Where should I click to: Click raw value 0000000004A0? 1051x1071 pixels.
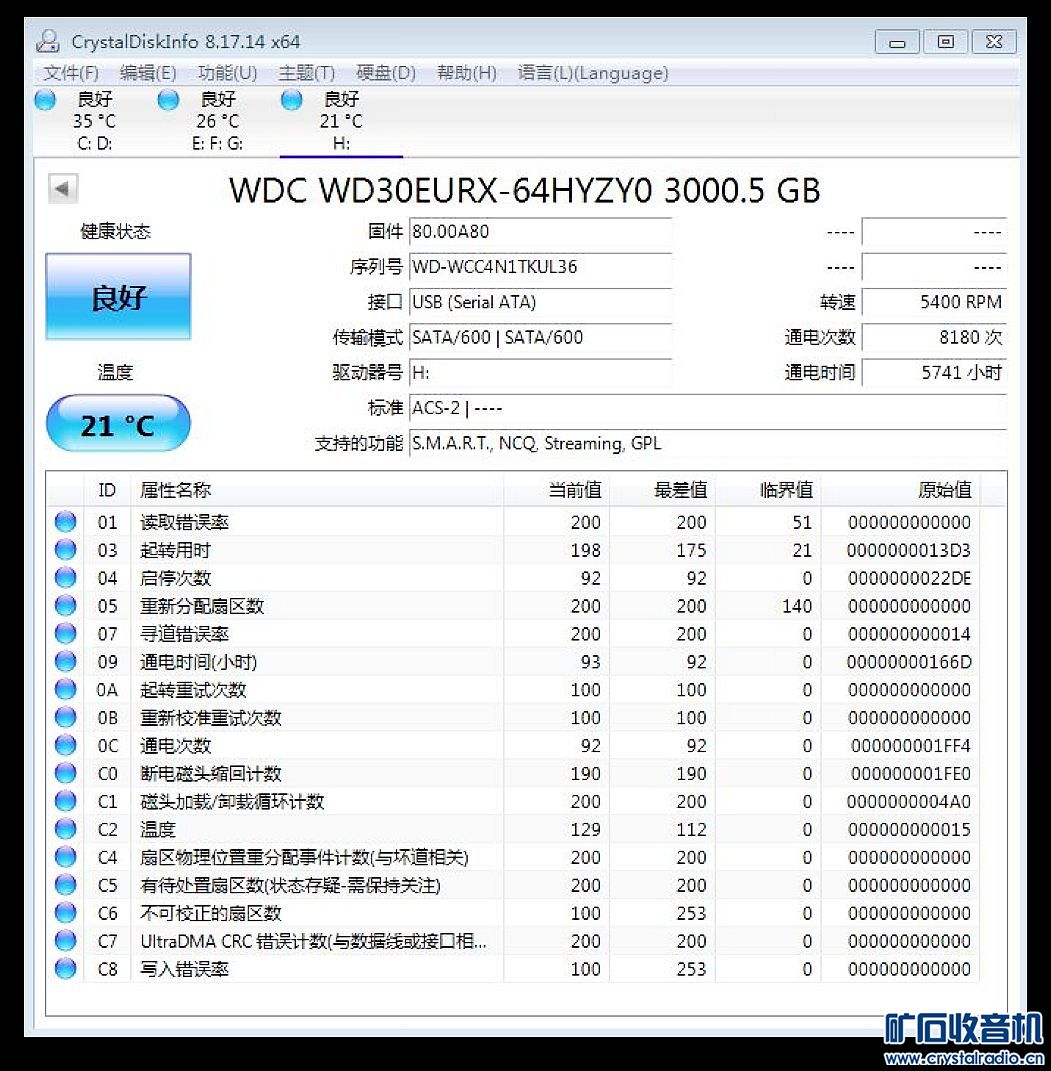pyautogui.click(x=908, y=802)
